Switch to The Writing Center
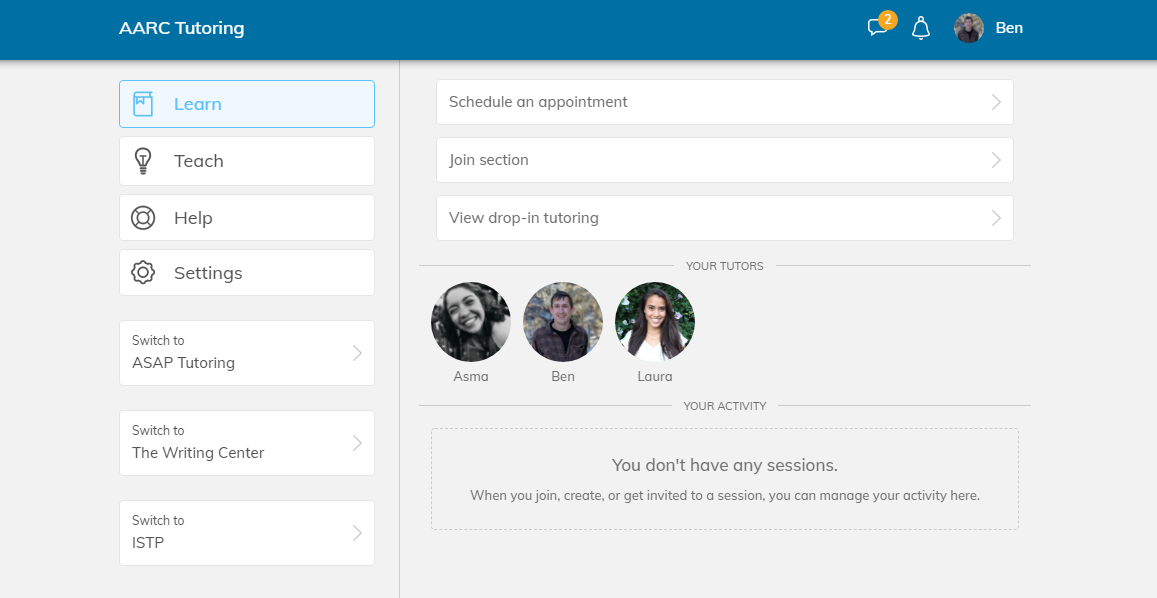Image resolution: width=1157 pixels, height=598 pixels. click(x=247, y=443)
